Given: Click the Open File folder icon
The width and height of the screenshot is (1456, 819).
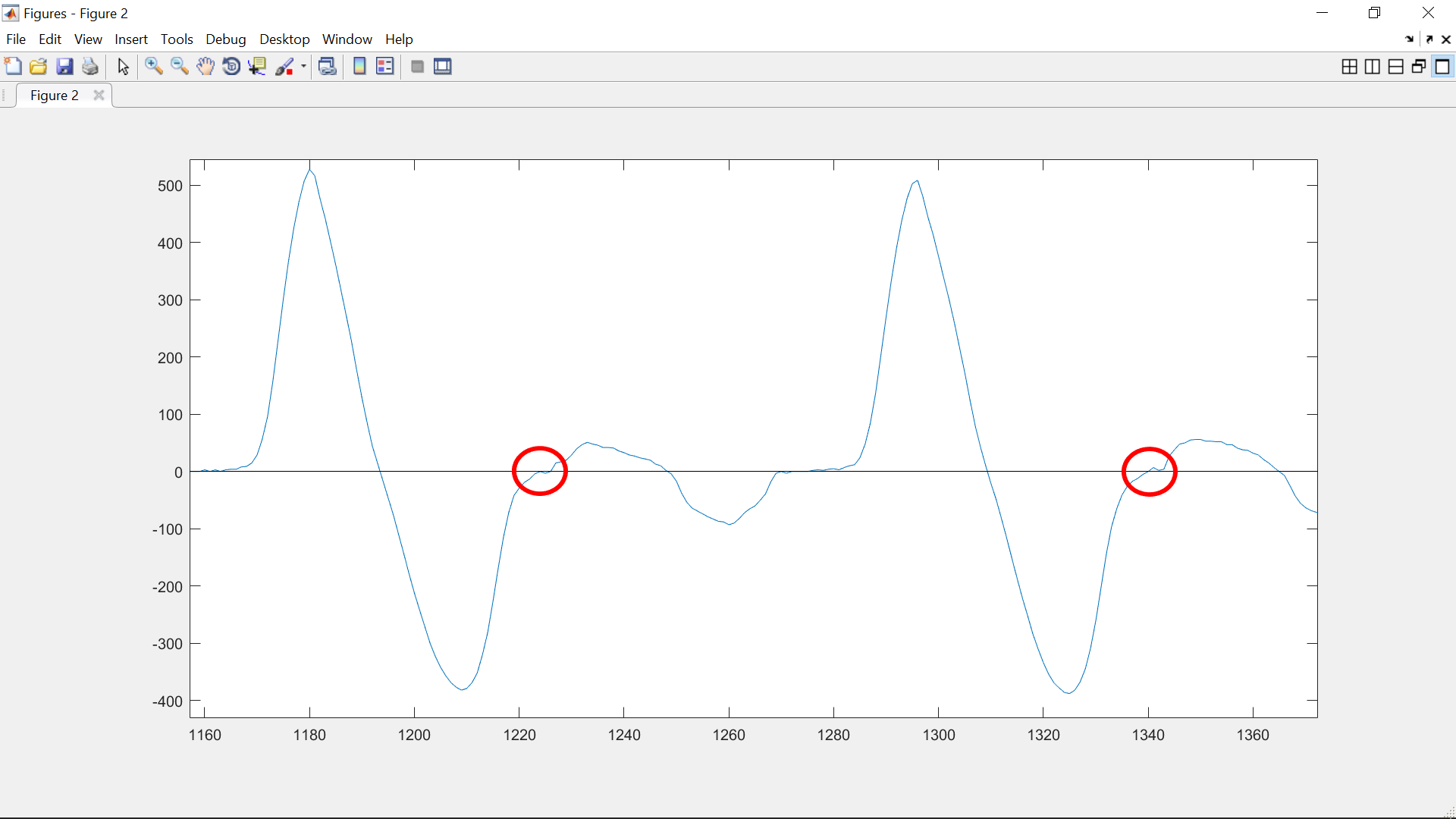Looking at the screenshot, I should point(39,67).
